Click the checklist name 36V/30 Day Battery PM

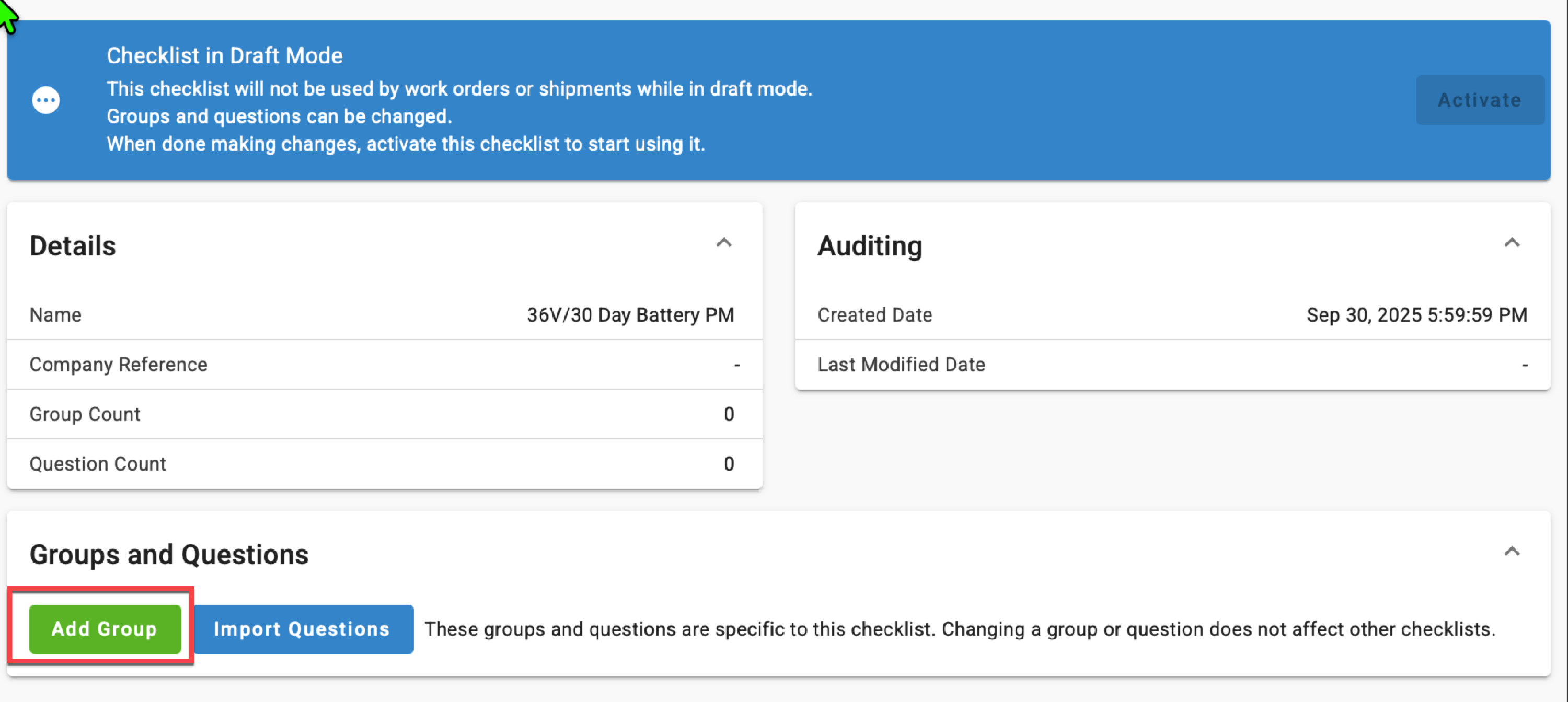[630, 315]
